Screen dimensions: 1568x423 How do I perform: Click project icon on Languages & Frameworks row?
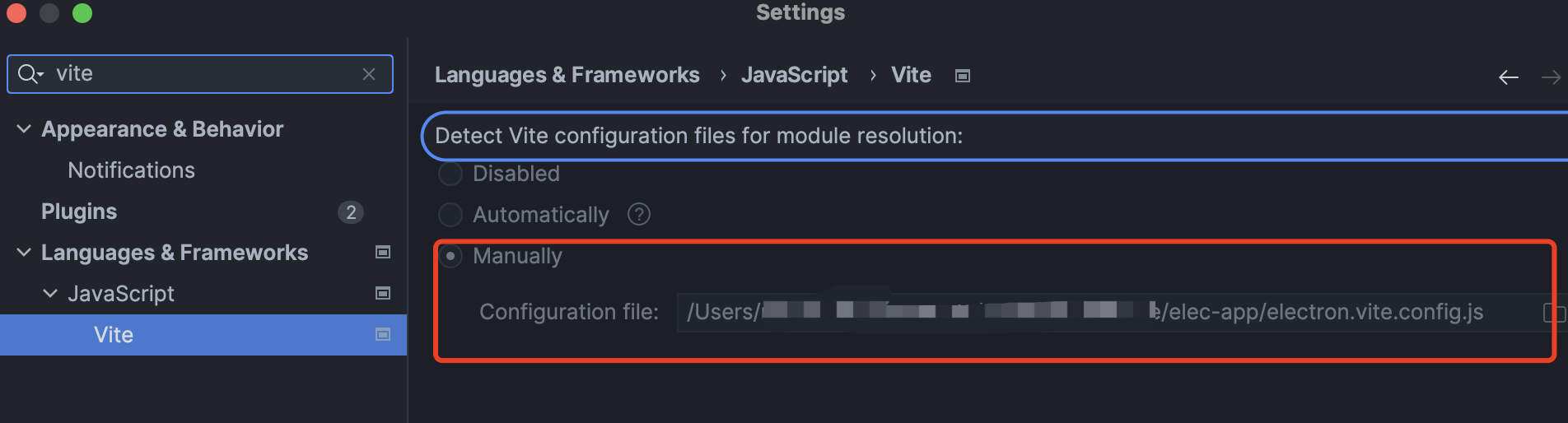(383, 253)
